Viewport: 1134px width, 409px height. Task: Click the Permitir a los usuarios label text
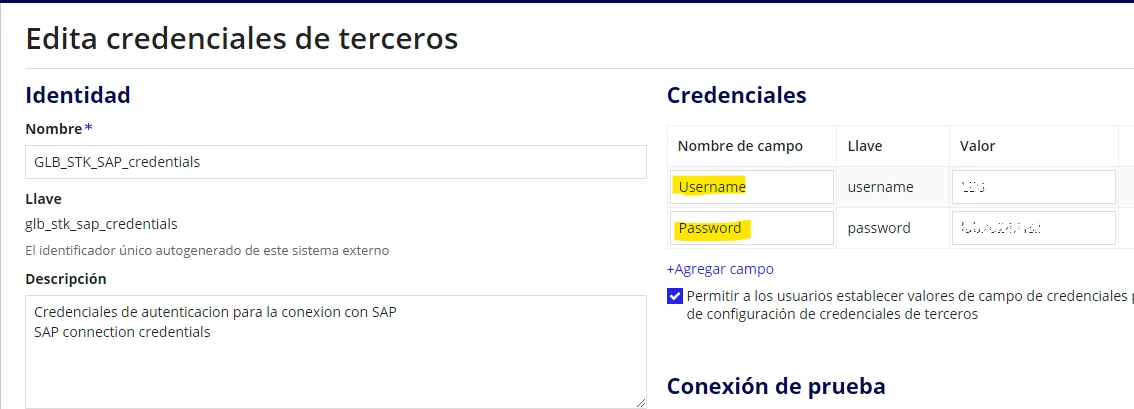point(910,304)
